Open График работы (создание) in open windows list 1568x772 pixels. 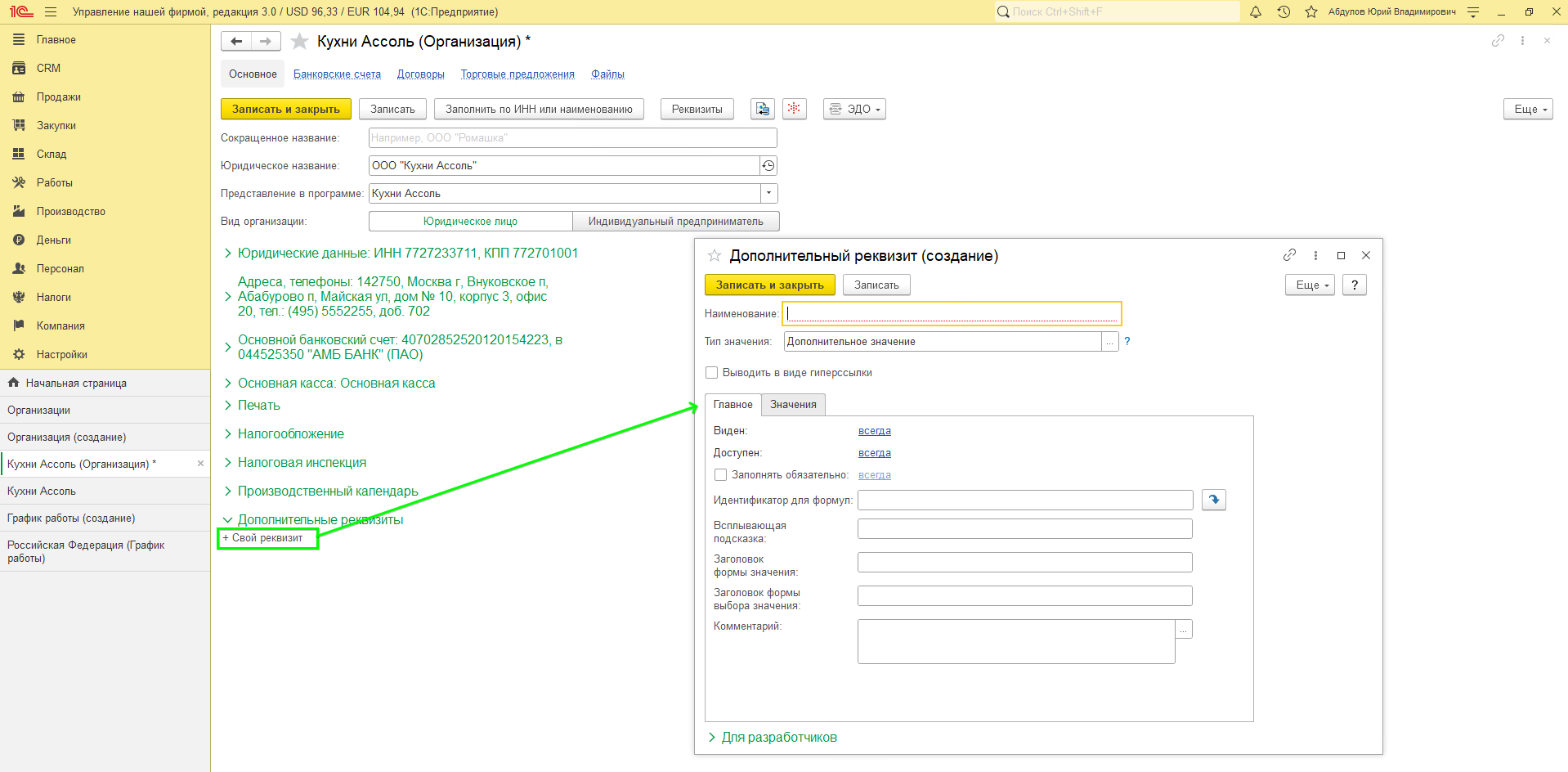tap(105, 518)
